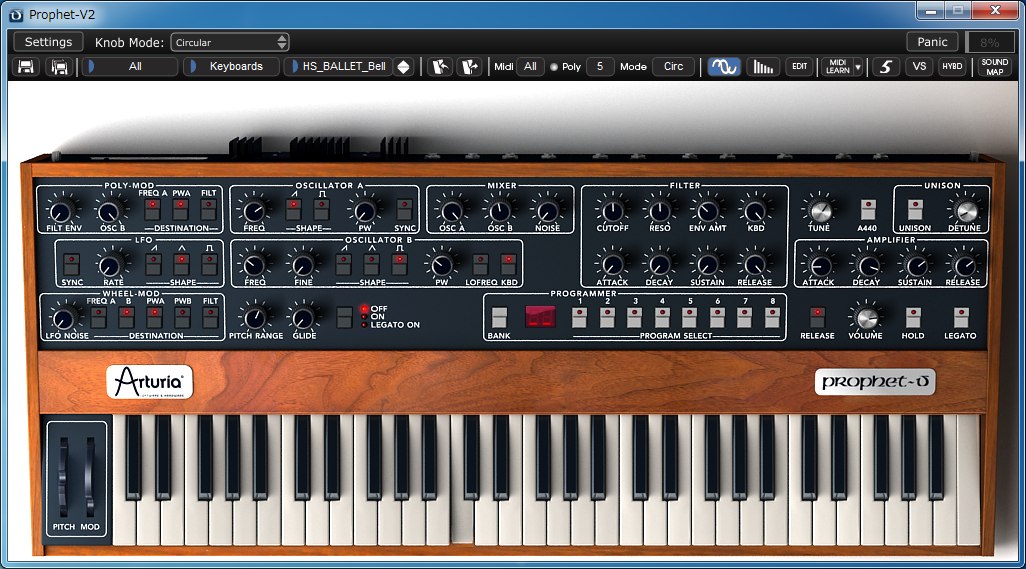The height and width of the screenshot is (569, 1026).
Task: Click the filter RESO knob
Action: click(x=660, y=211)
